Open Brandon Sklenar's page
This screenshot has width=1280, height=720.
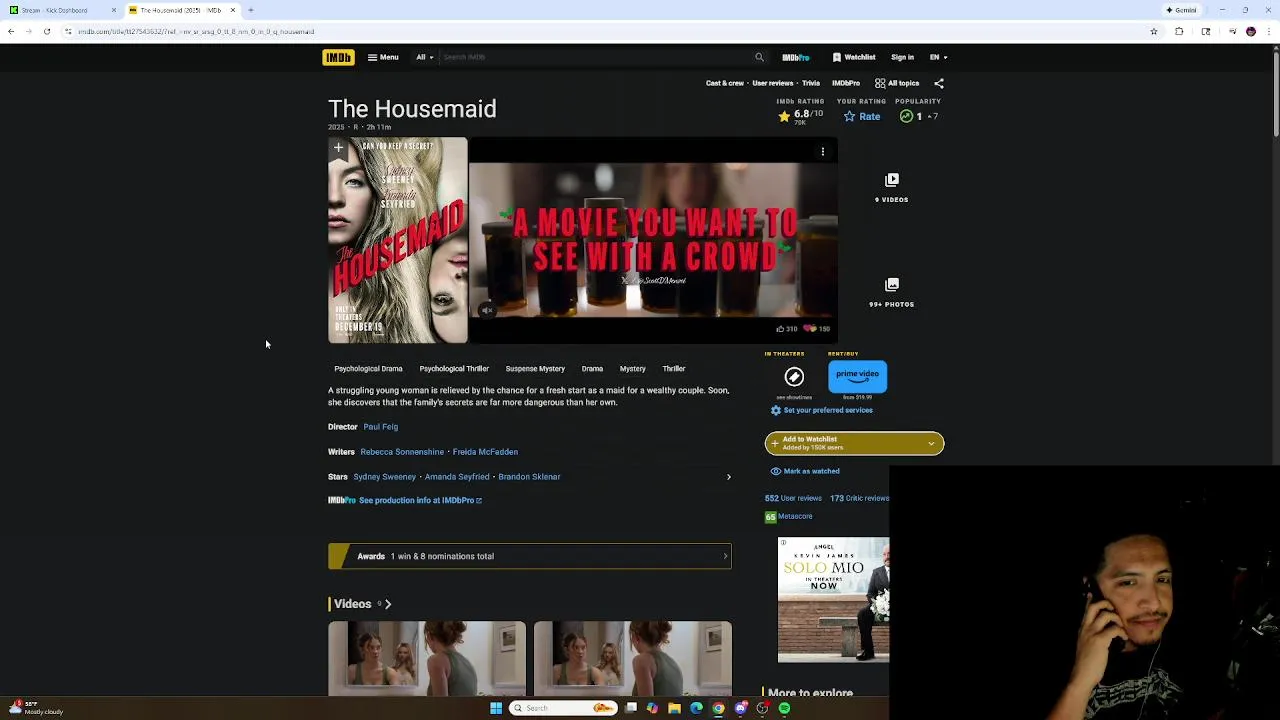[x=529, y=477]
